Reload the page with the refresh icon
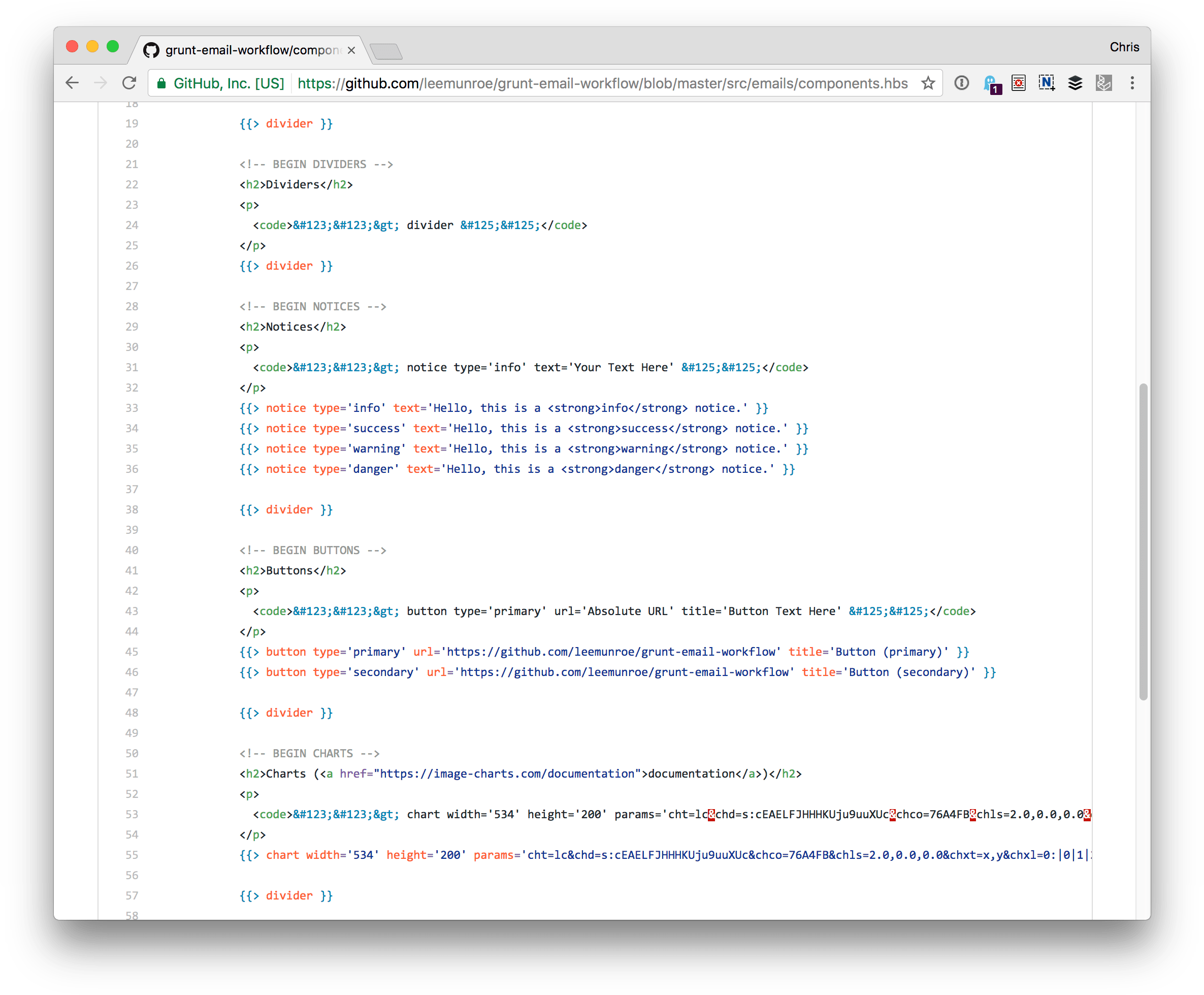The image size is (1204, 995). coord(129,83)
